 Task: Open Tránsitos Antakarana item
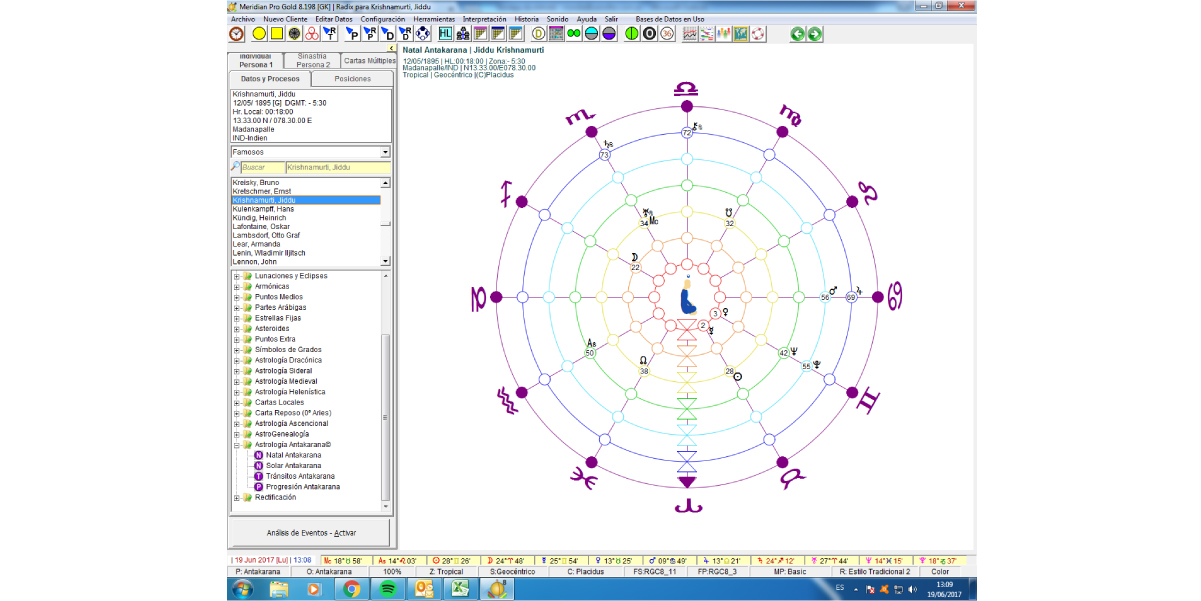[x=300, y=476]
